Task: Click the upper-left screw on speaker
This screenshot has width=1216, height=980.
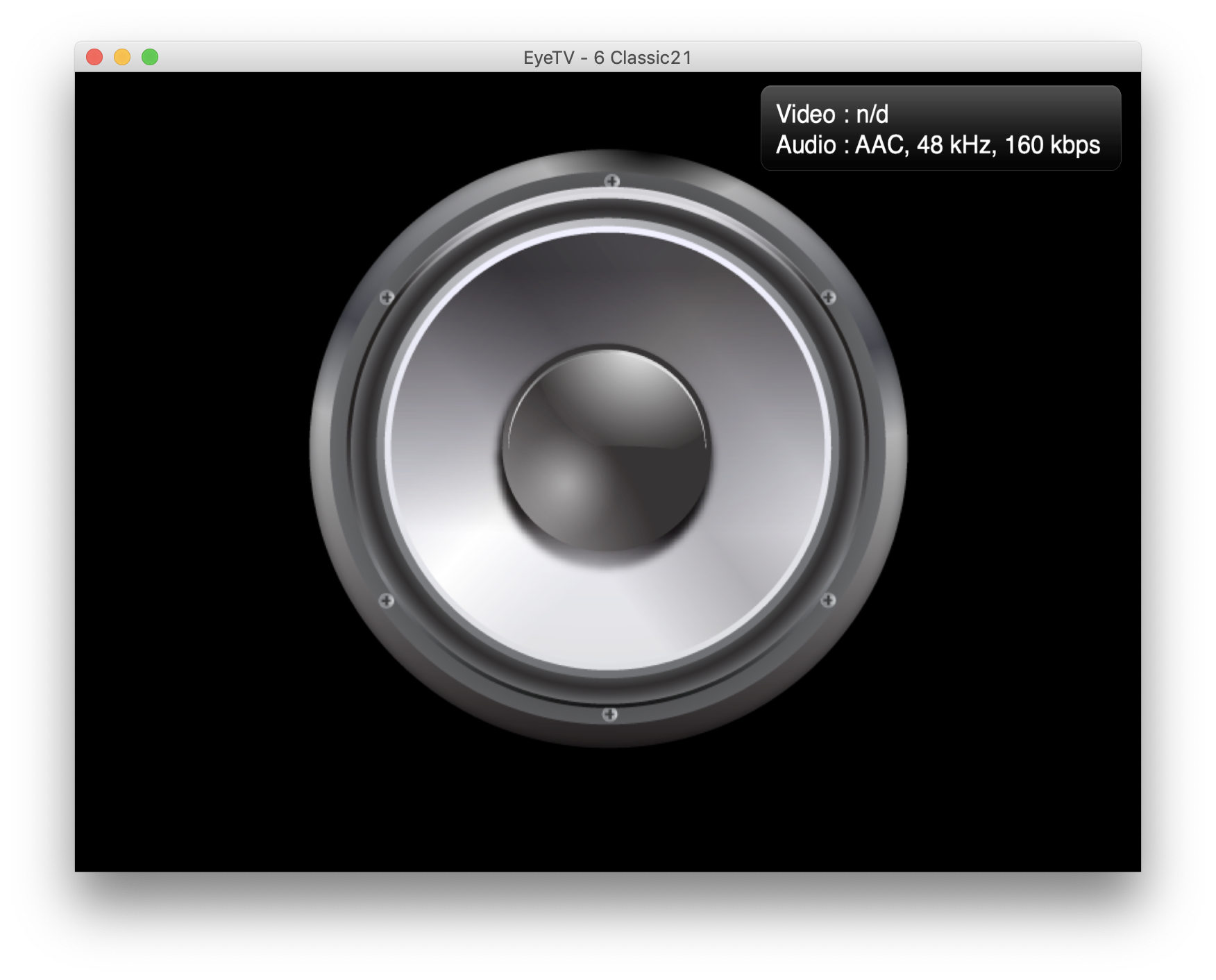Action: pos(387,298)
